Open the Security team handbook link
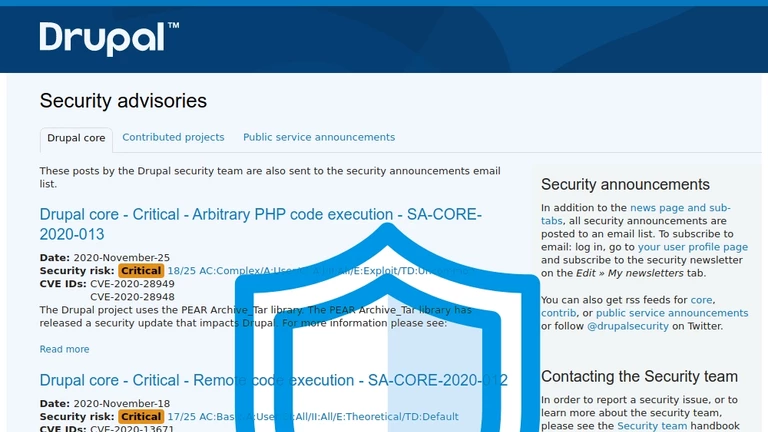Image resolution: width=768 pixels, height=432 pixels. (651, 426)
